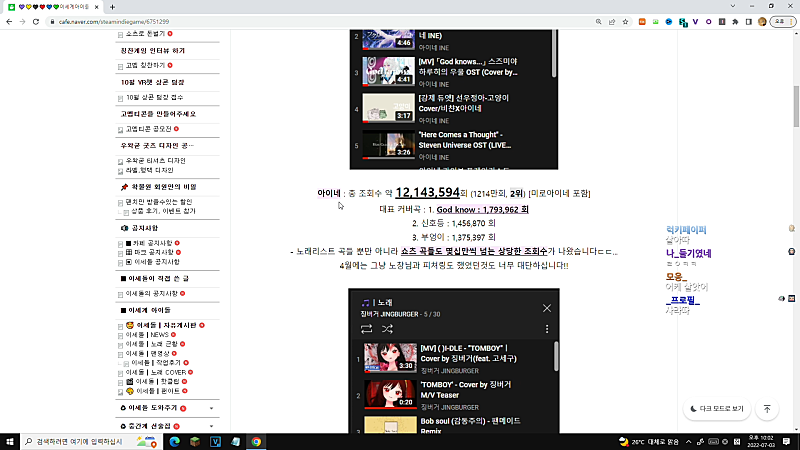800x450 pixels.
Task: Open the 노래 playlist three-dot menu
Action: tap(547, 329)
